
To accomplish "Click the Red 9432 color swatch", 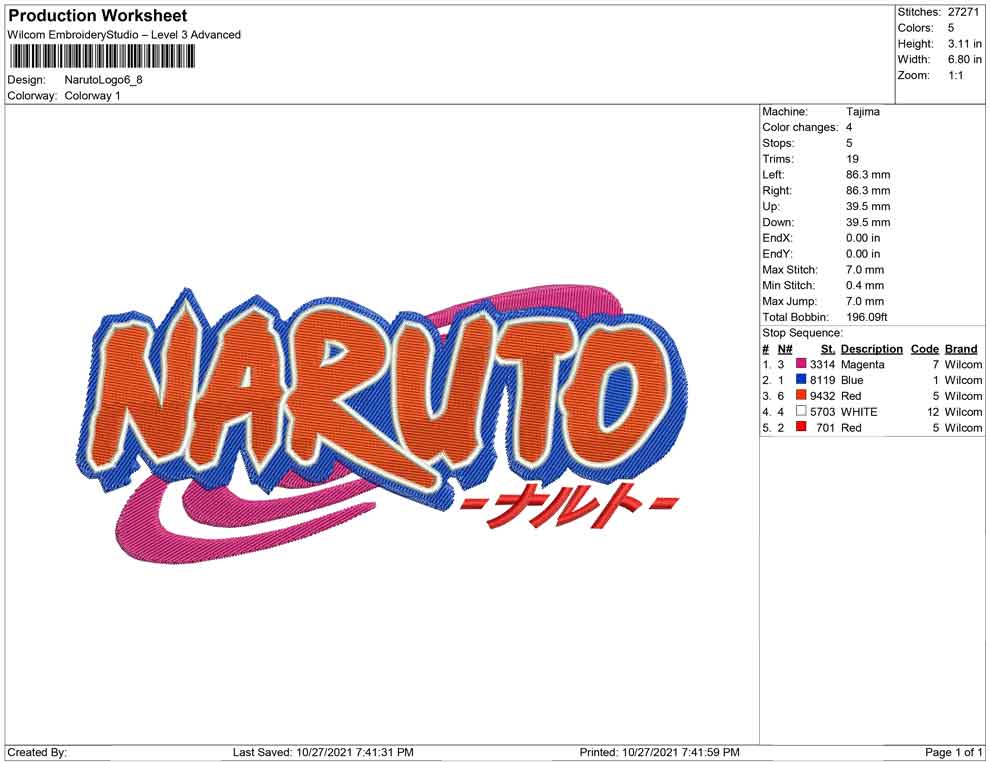I will (801, 396).
